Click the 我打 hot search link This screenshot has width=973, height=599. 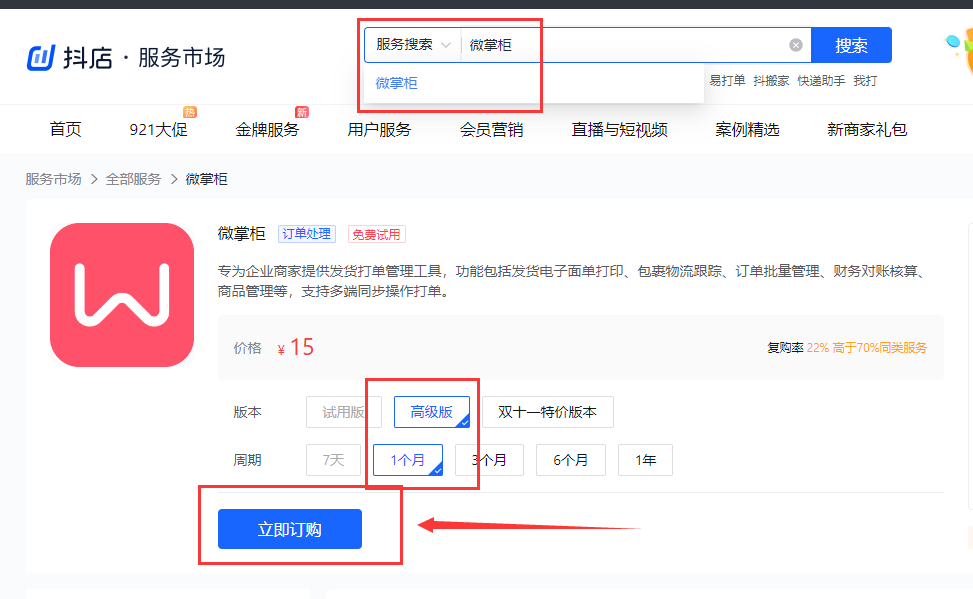coord(865,81)
